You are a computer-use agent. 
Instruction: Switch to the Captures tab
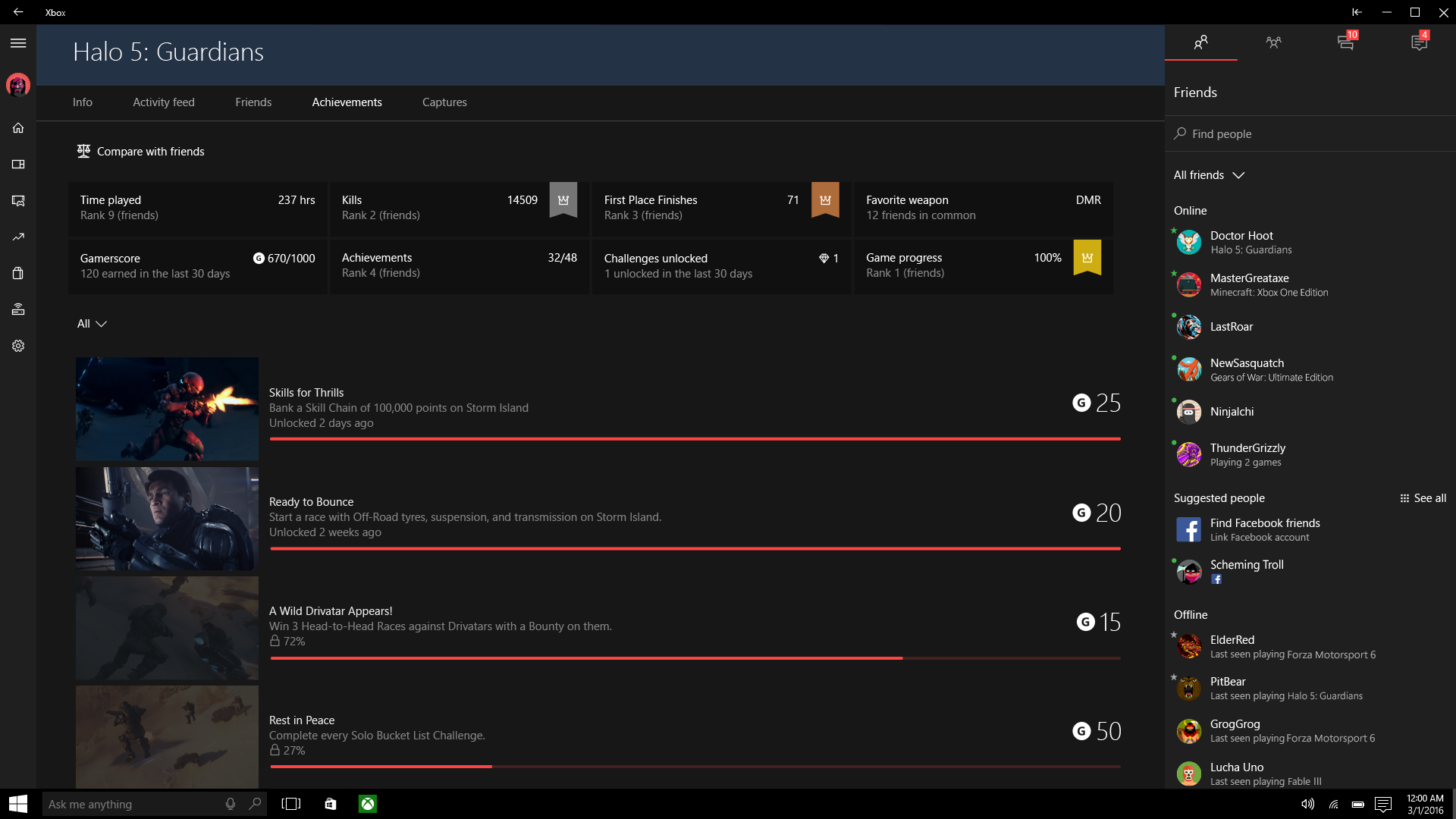tap(444, 102)
